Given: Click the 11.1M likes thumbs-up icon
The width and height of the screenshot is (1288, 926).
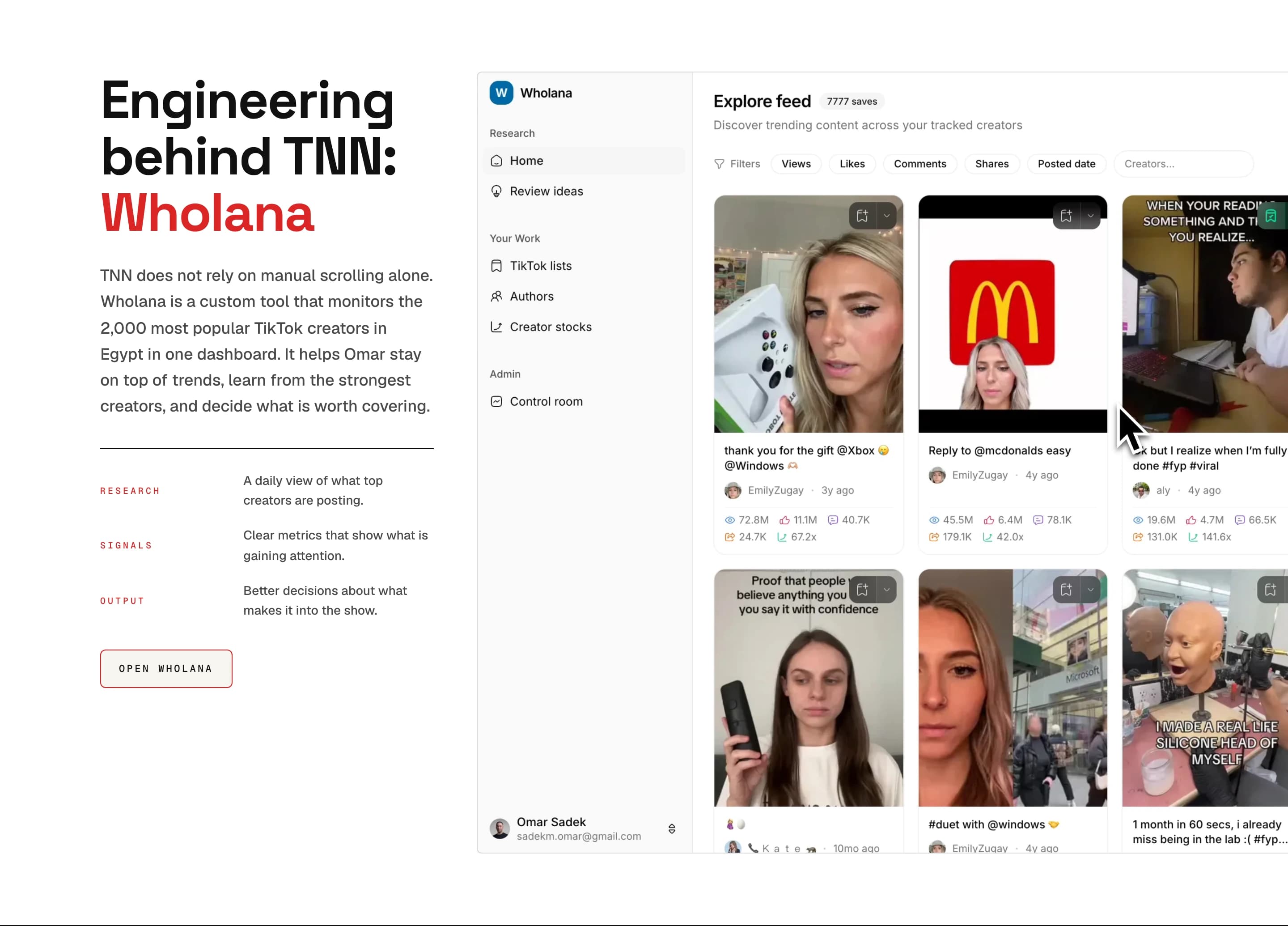Looking at the screenshot, I should [784, 520].
